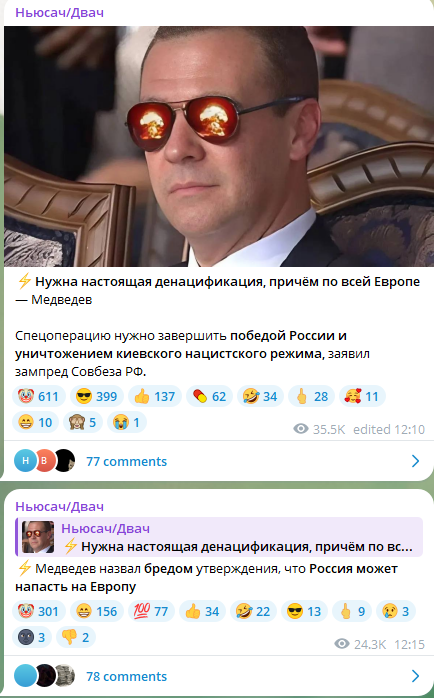Click the middle finger reaction showing 28
Image resolution: width=434 pixels, height=698 pixels.
coord(311,396)
